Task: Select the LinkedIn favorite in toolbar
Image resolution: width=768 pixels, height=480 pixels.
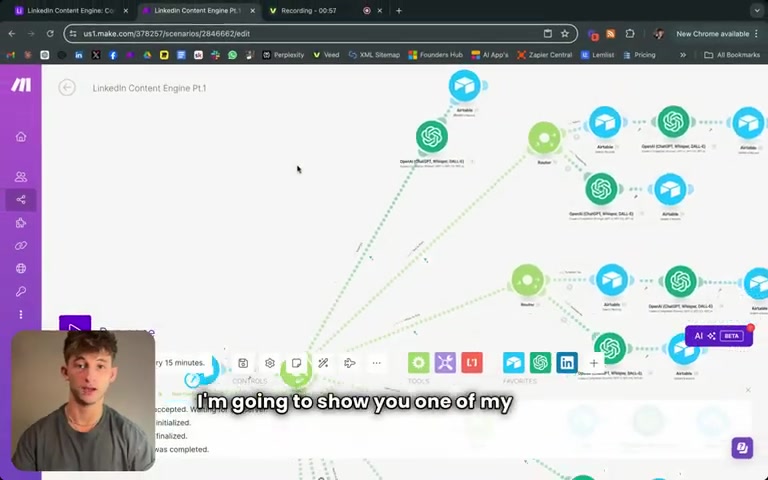Action: tap(567, 362)
